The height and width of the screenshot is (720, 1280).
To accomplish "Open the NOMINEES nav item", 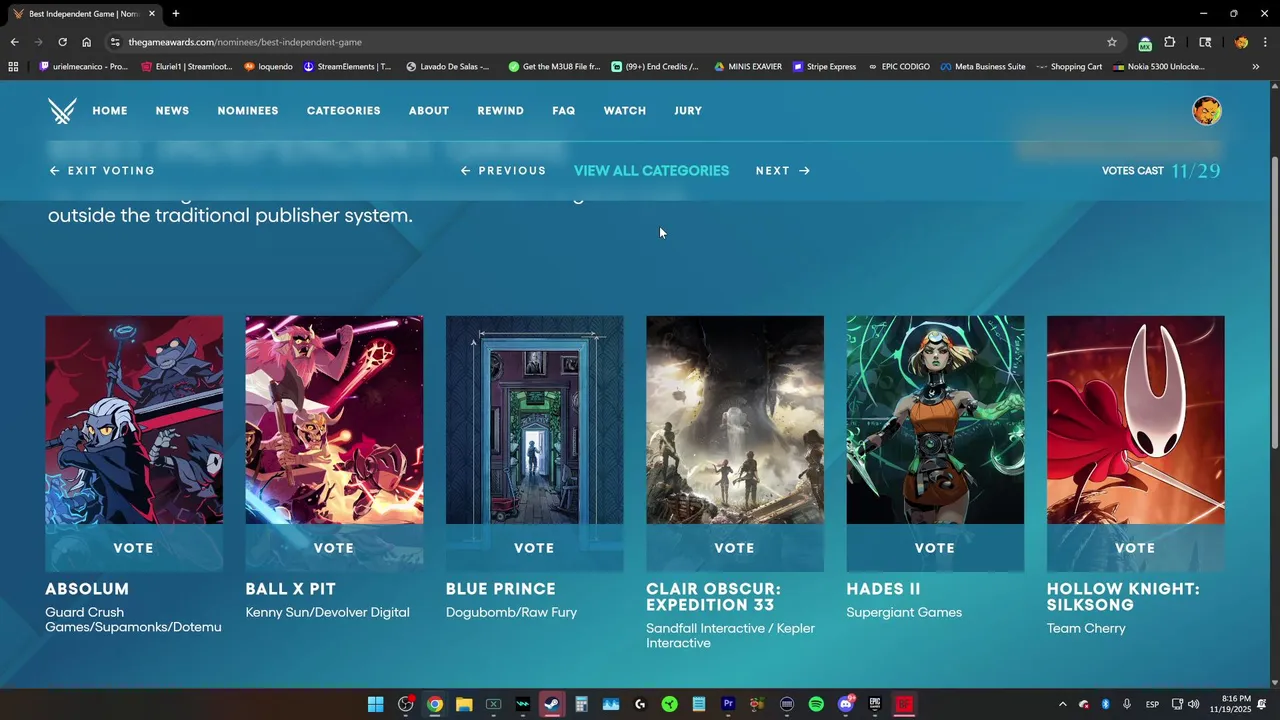I will click(x=248, y=111).
